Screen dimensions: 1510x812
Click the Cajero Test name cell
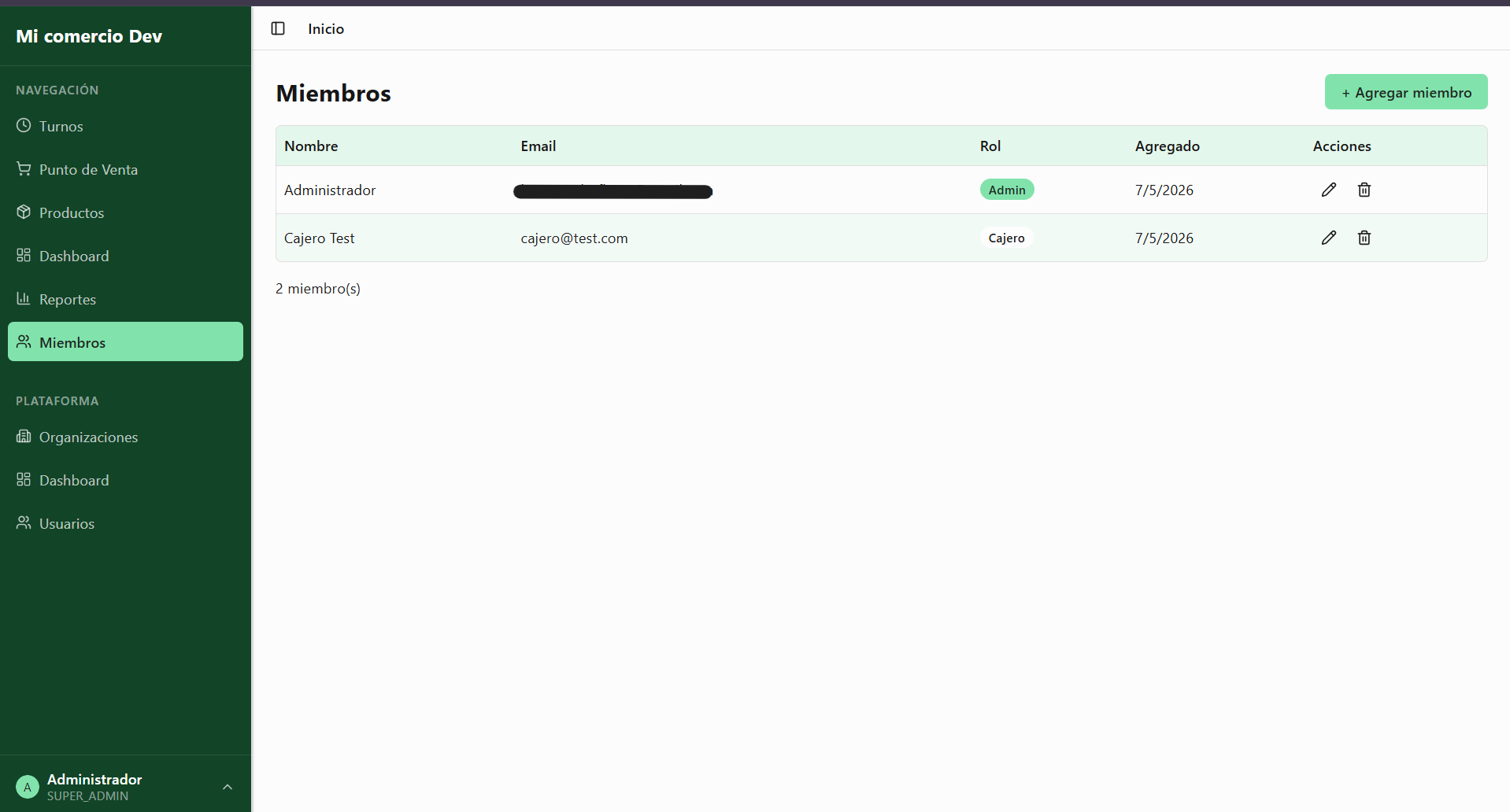319,238
